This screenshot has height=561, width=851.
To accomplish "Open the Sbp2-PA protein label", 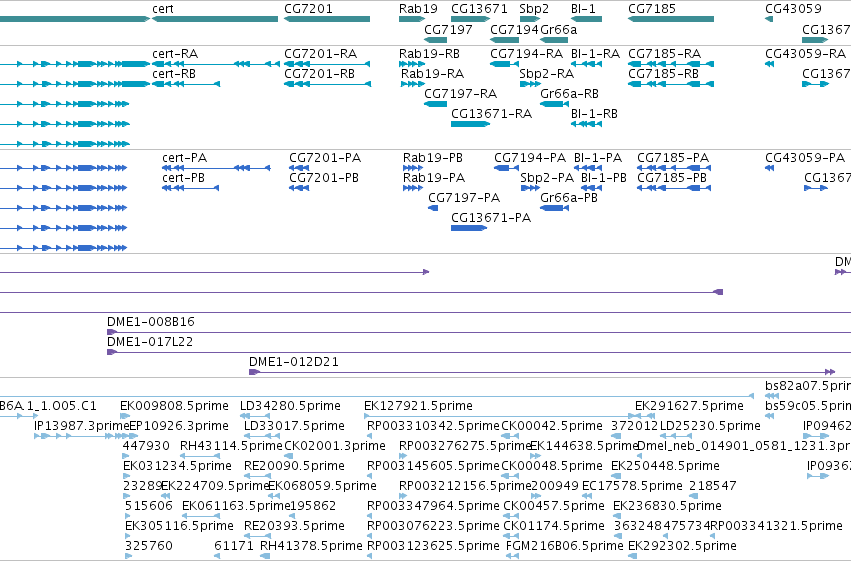I will (547, 177).
